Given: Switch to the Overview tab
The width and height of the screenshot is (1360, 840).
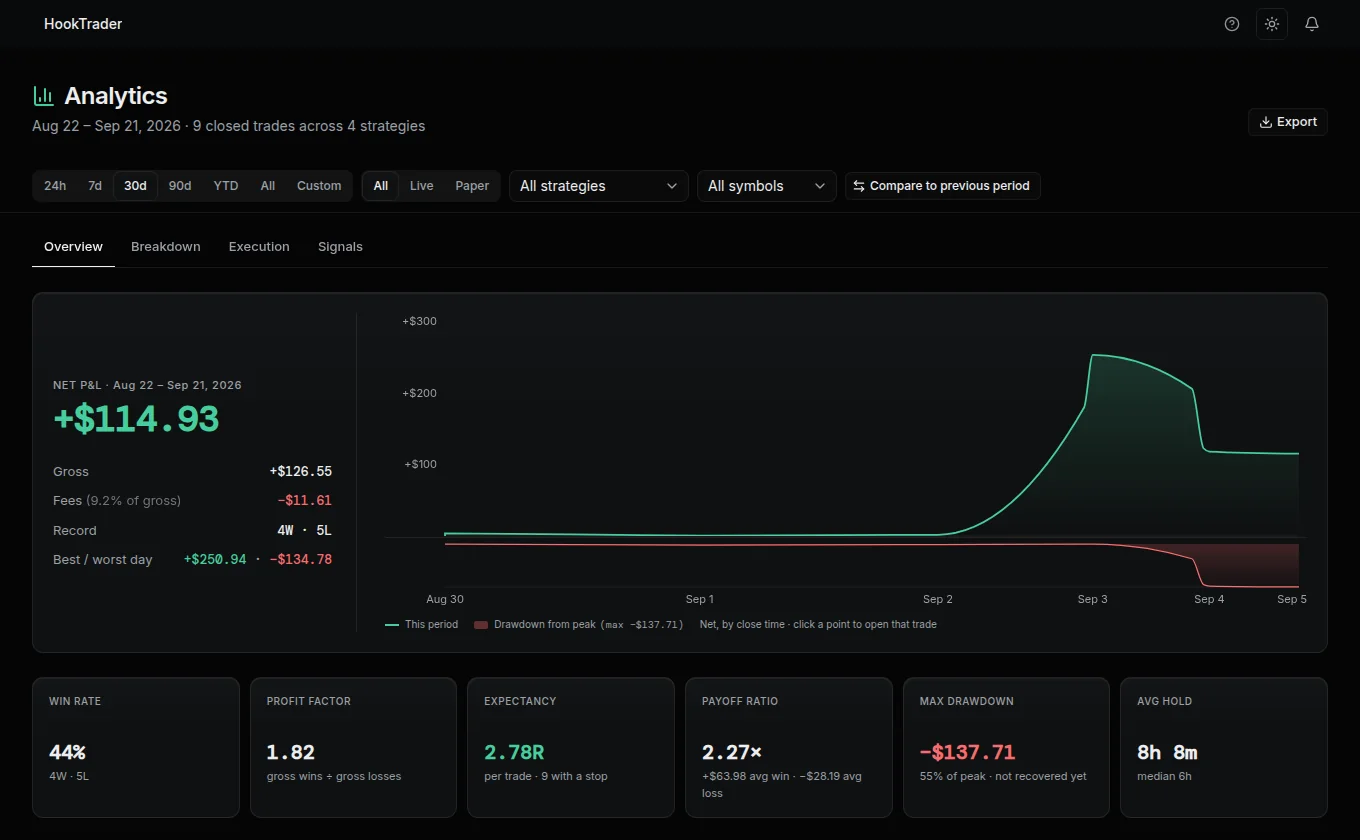Looking at the screenshot, I should pyautogui.click(x=73, y=247).
